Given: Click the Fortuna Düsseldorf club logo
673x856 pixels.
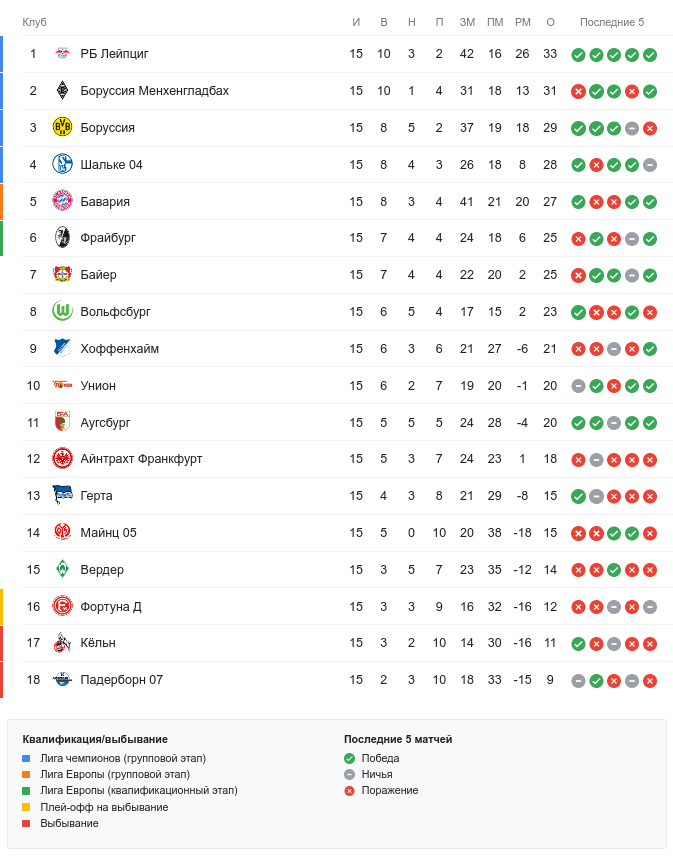Looking at the screenshot, I should [63, 607].
